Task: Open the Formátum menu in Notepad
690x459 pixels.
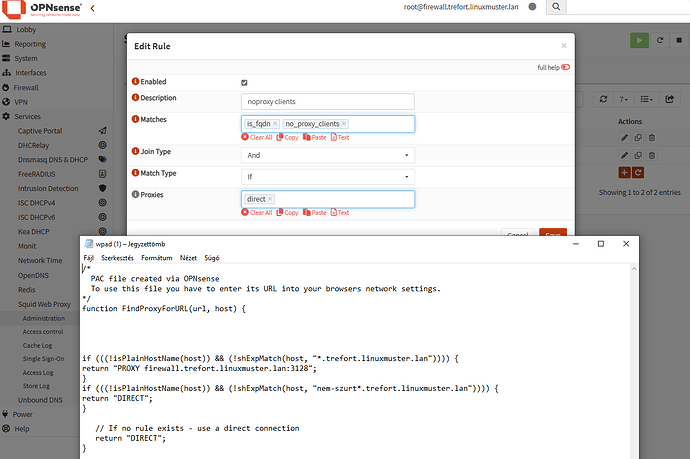Action: click(x=157, y=258)
